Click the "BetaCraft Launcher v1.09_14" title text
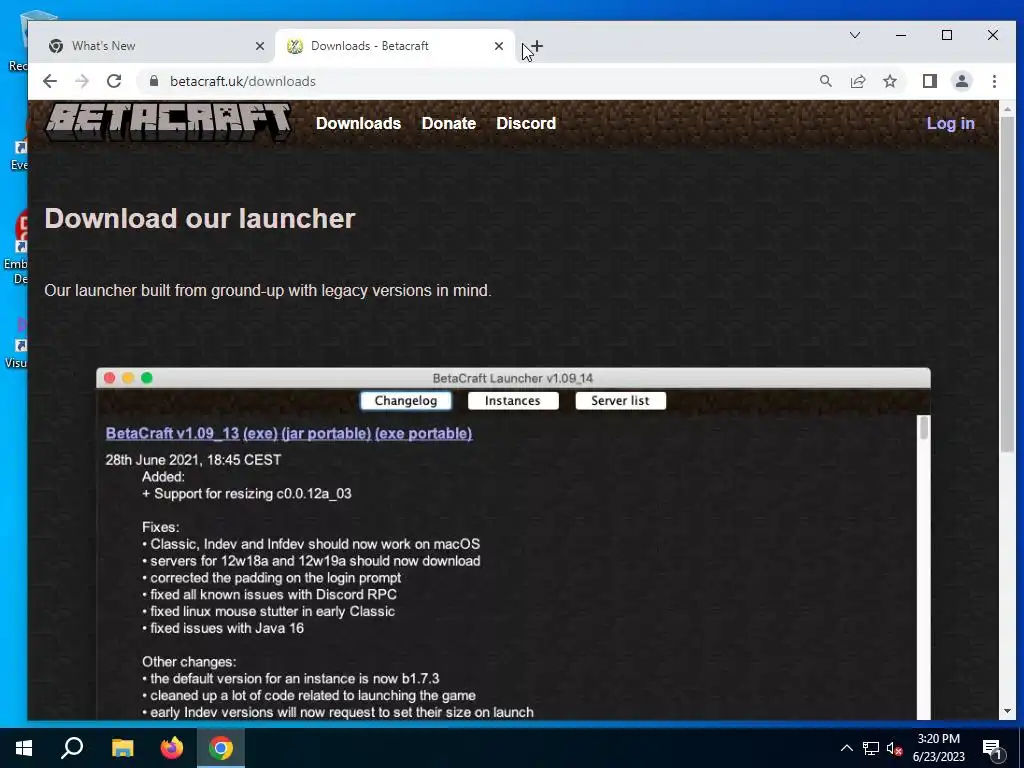Image resolution: width=1024 pixels, height=768 pixels. click(513, 378)
